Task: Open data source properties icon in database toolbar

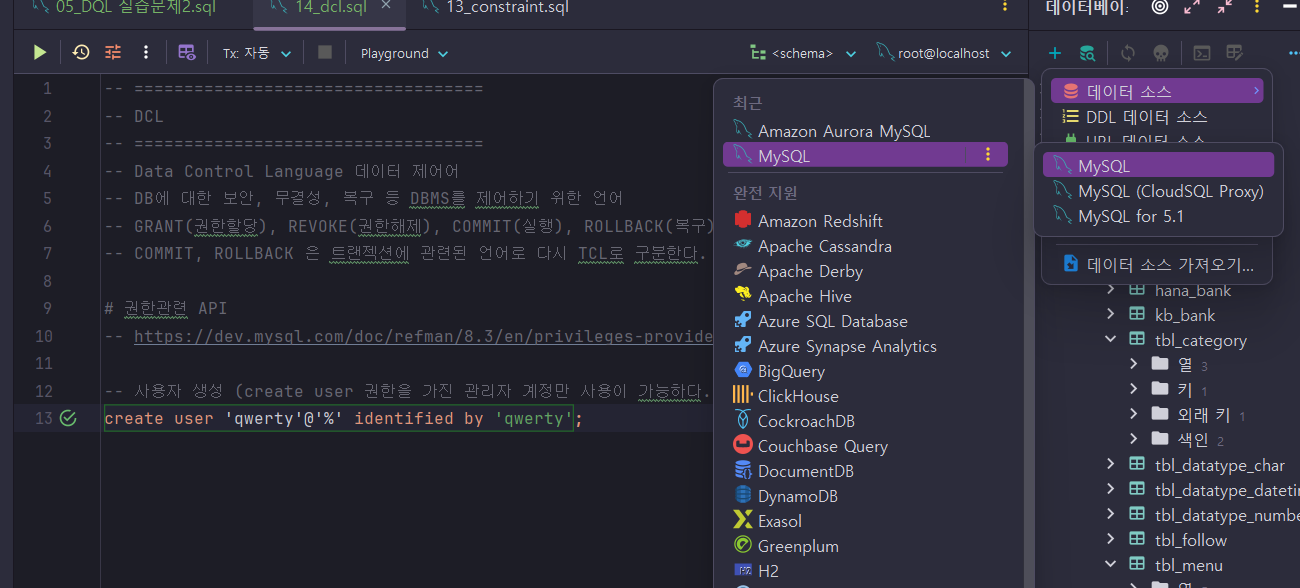Action: tap(1087, 52)
